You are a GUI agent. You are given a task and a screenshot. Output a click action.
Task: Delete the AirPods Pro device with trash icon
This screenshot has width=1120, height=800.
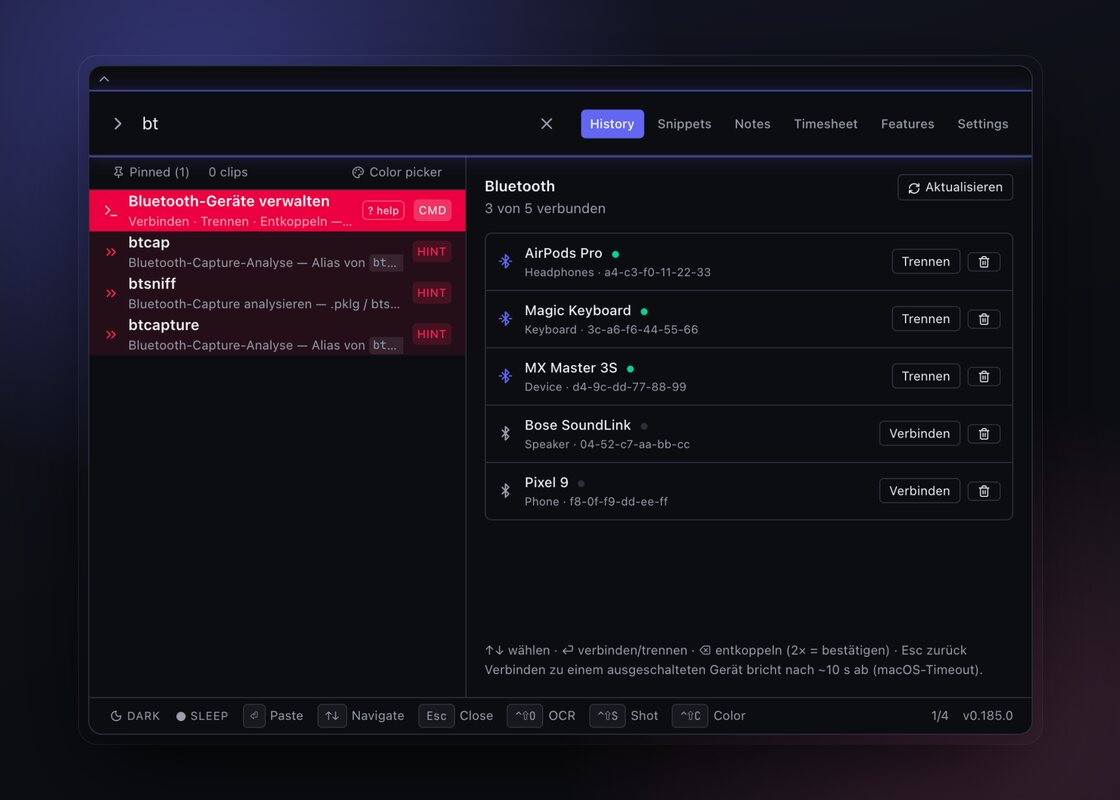coord(984,261)
